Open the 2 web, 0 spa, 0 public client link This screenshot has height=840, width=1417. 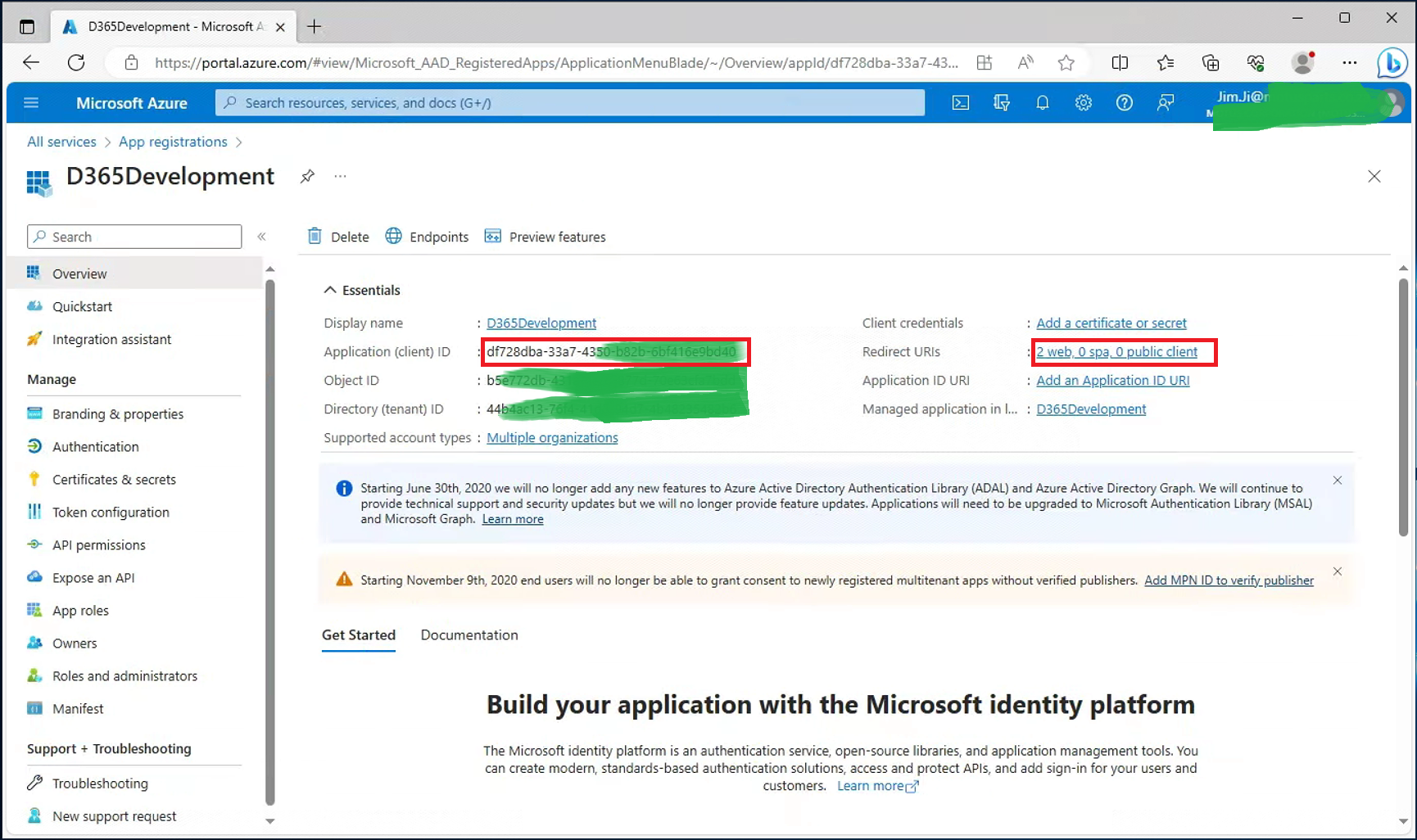point(1116,351)
